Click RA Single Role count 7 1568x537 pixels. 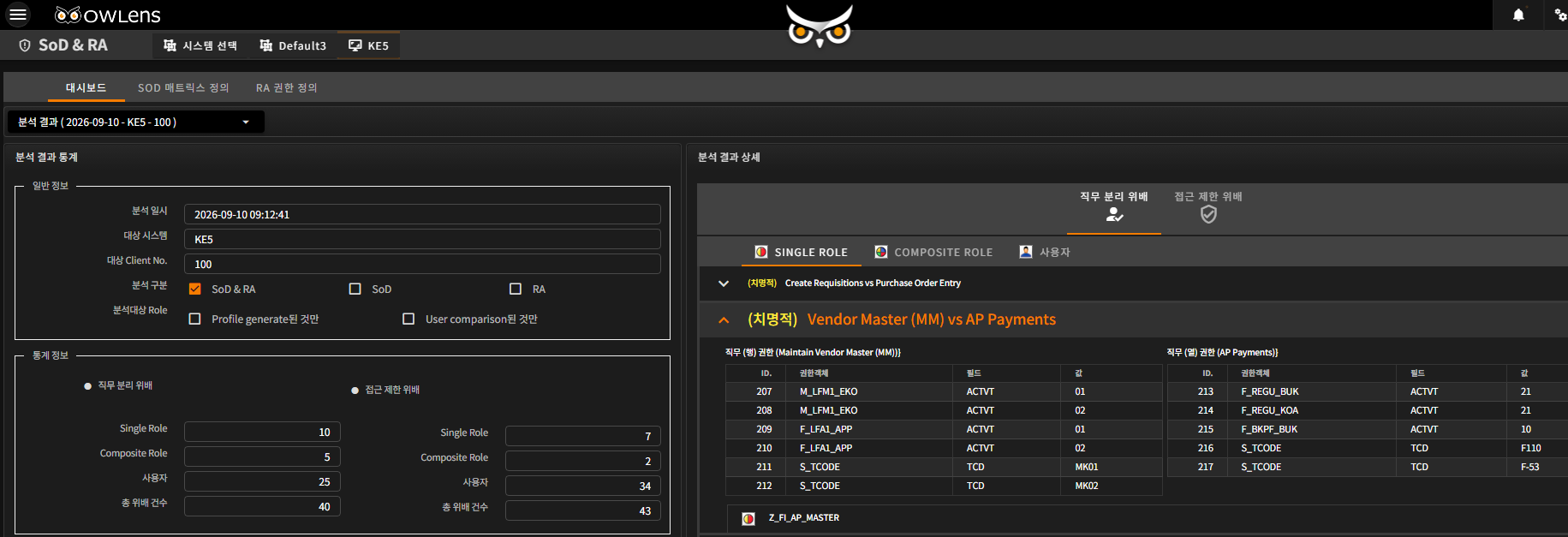pos(582,436)
